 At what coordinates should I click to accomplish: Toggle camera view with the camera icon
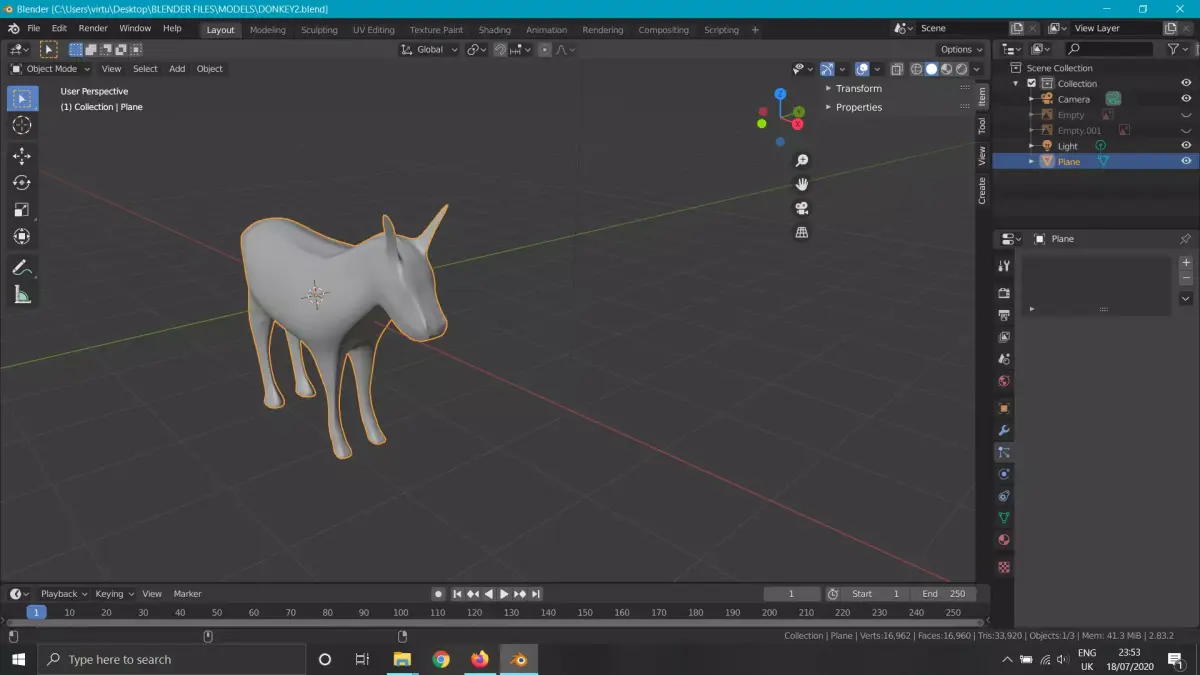click(x=802, y=208)
